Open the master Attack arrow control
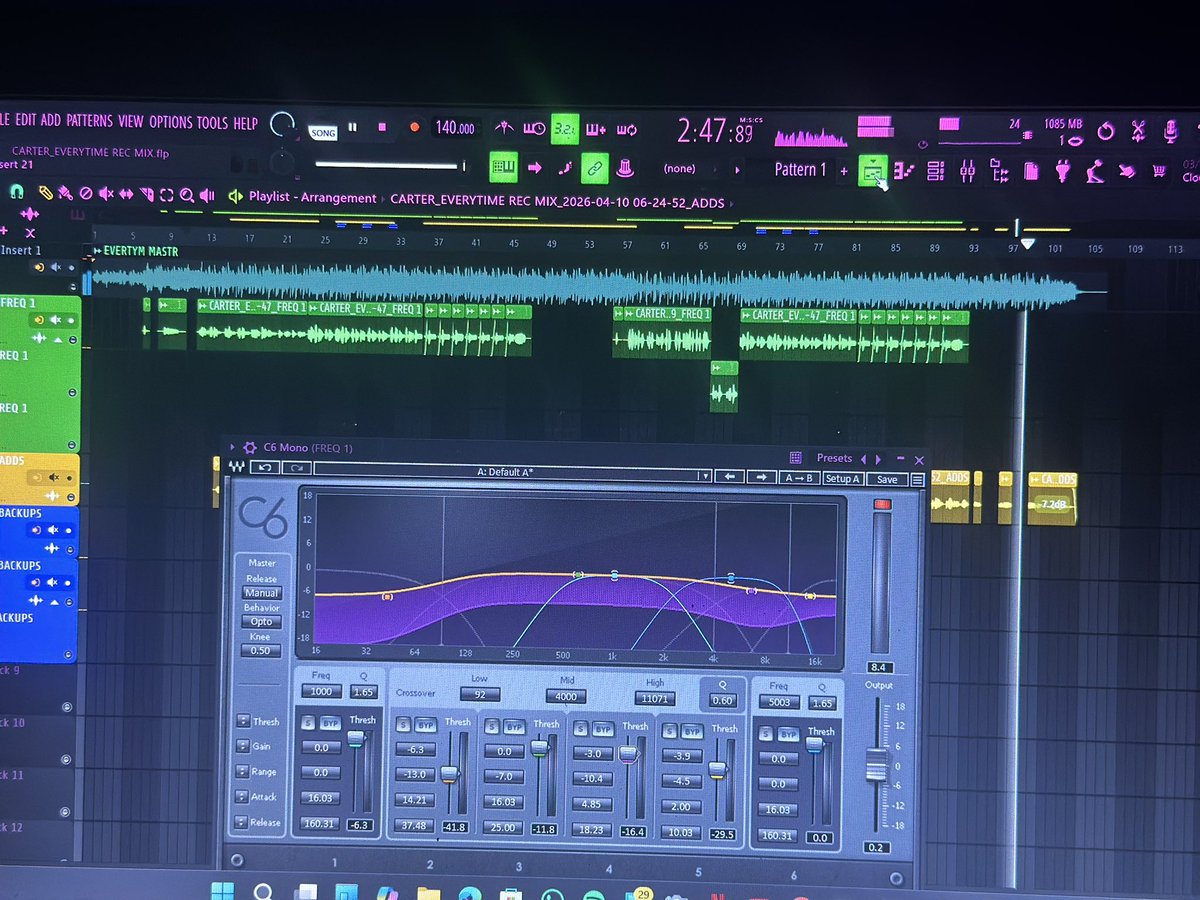Viewport: 1200px width, 900px height. pos(243,797)
